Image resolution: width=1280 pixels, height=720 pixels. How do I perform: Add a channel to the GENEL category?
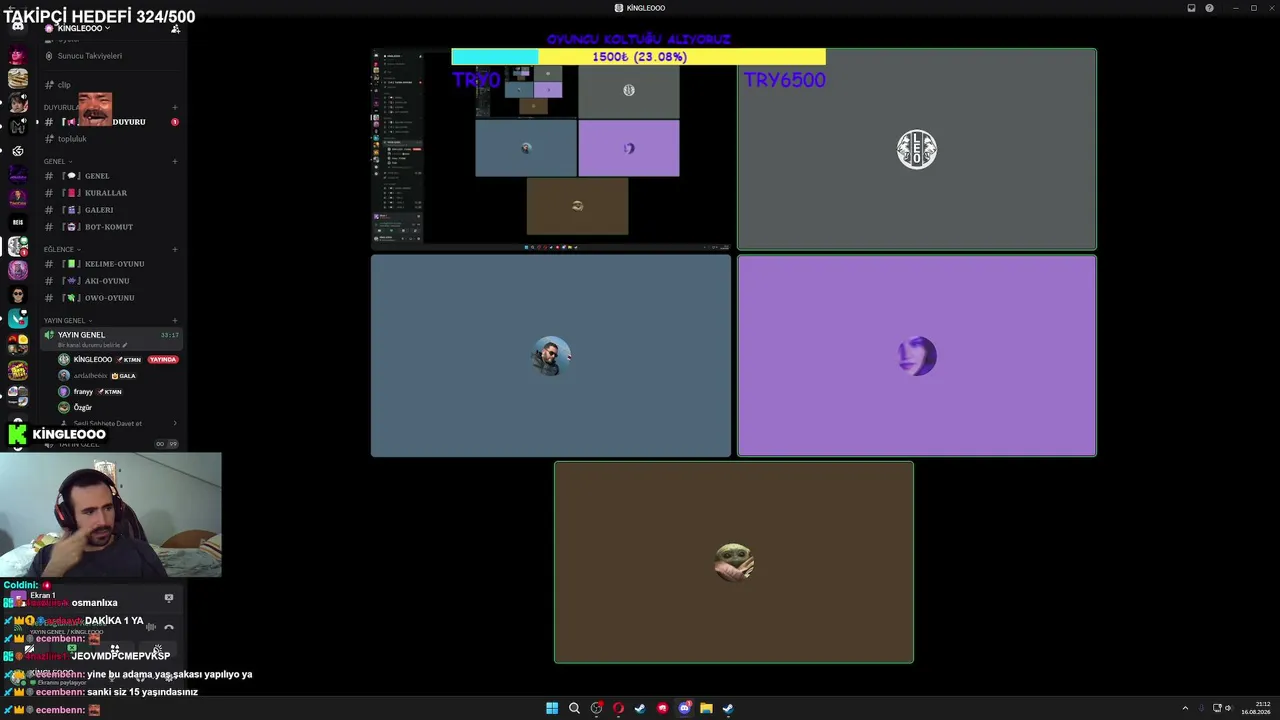pyautogui.click(x=175, y=161)
